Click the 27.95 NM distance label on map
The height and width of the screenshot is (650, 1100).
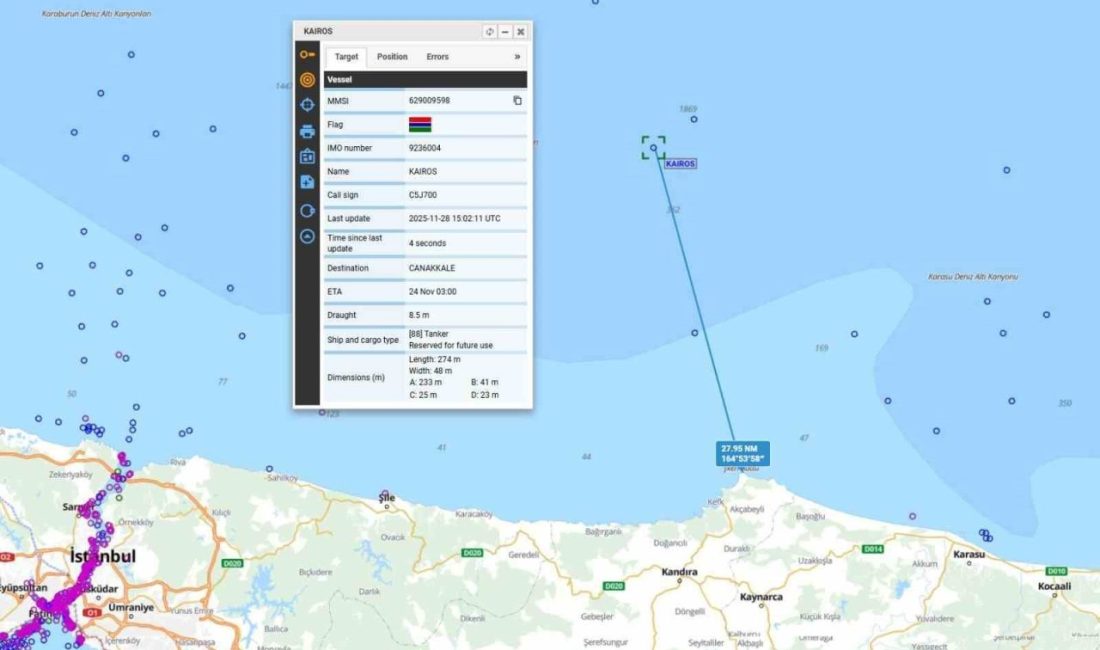(741, 453)
